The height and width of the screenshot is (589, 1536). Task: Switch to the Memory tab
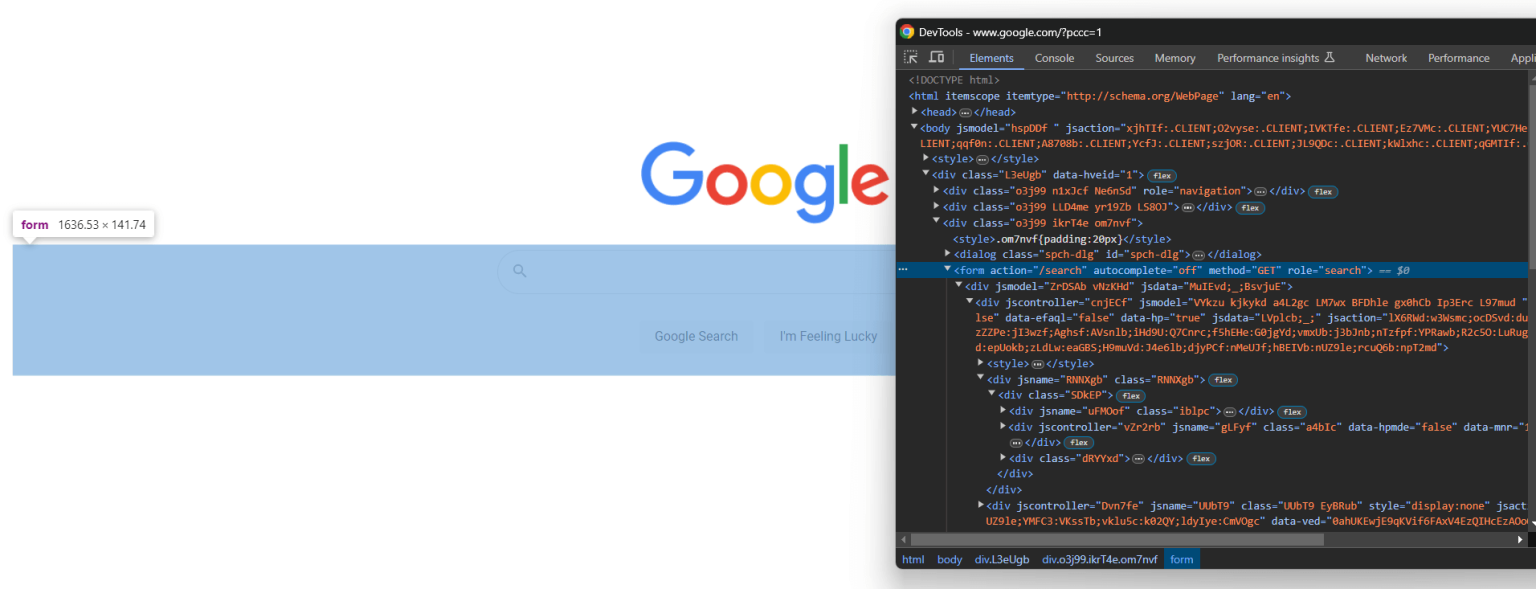pos(1174,58)
